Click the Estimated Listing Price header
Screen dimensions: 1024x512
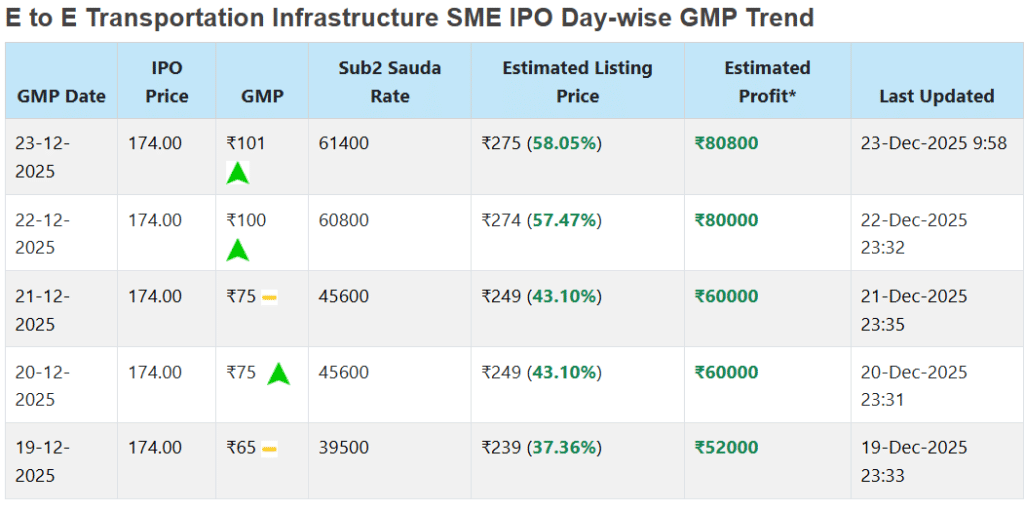[x=577, y=82]
